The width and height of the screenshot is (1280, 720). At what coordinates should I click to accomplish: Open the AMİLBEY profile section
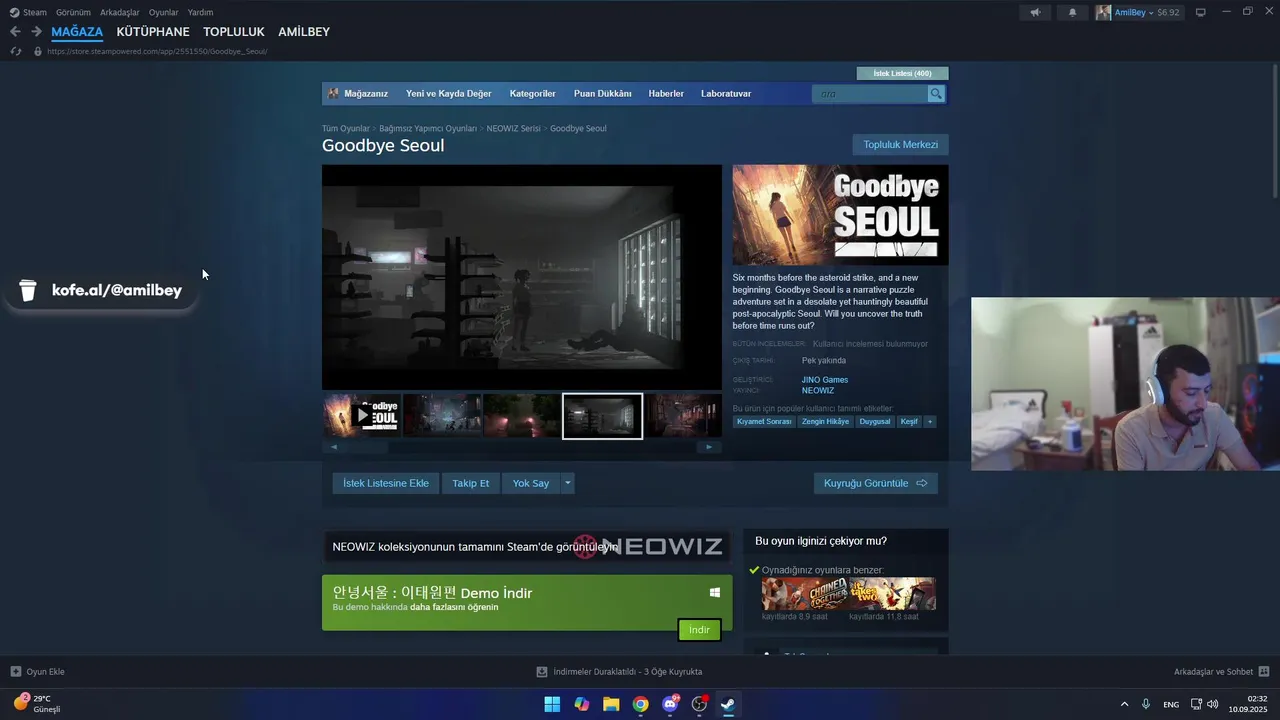pyautogui.click(x=304, y=32)
